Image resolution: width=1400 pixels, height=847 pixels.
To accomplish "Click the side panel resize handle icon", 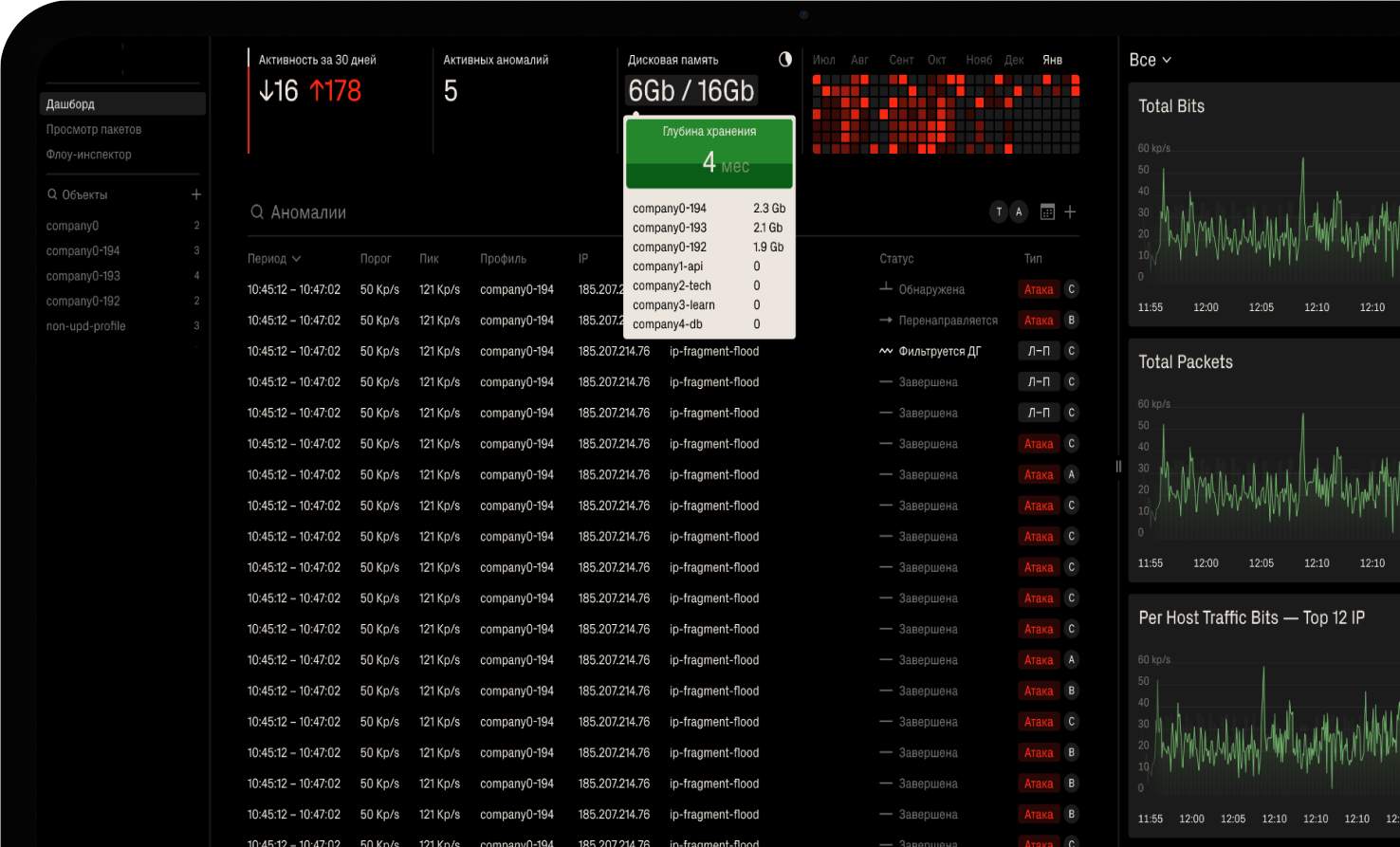I will point(1118,466).
